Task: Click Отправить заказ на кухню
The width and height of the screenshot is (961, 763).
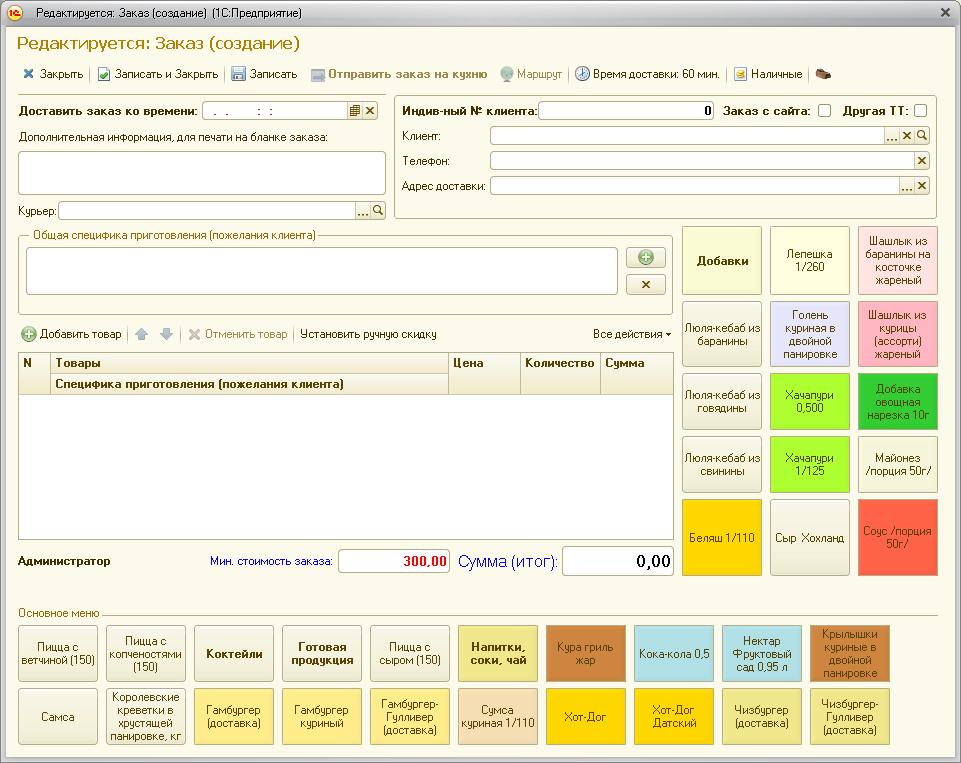Action: coord(398,74)
